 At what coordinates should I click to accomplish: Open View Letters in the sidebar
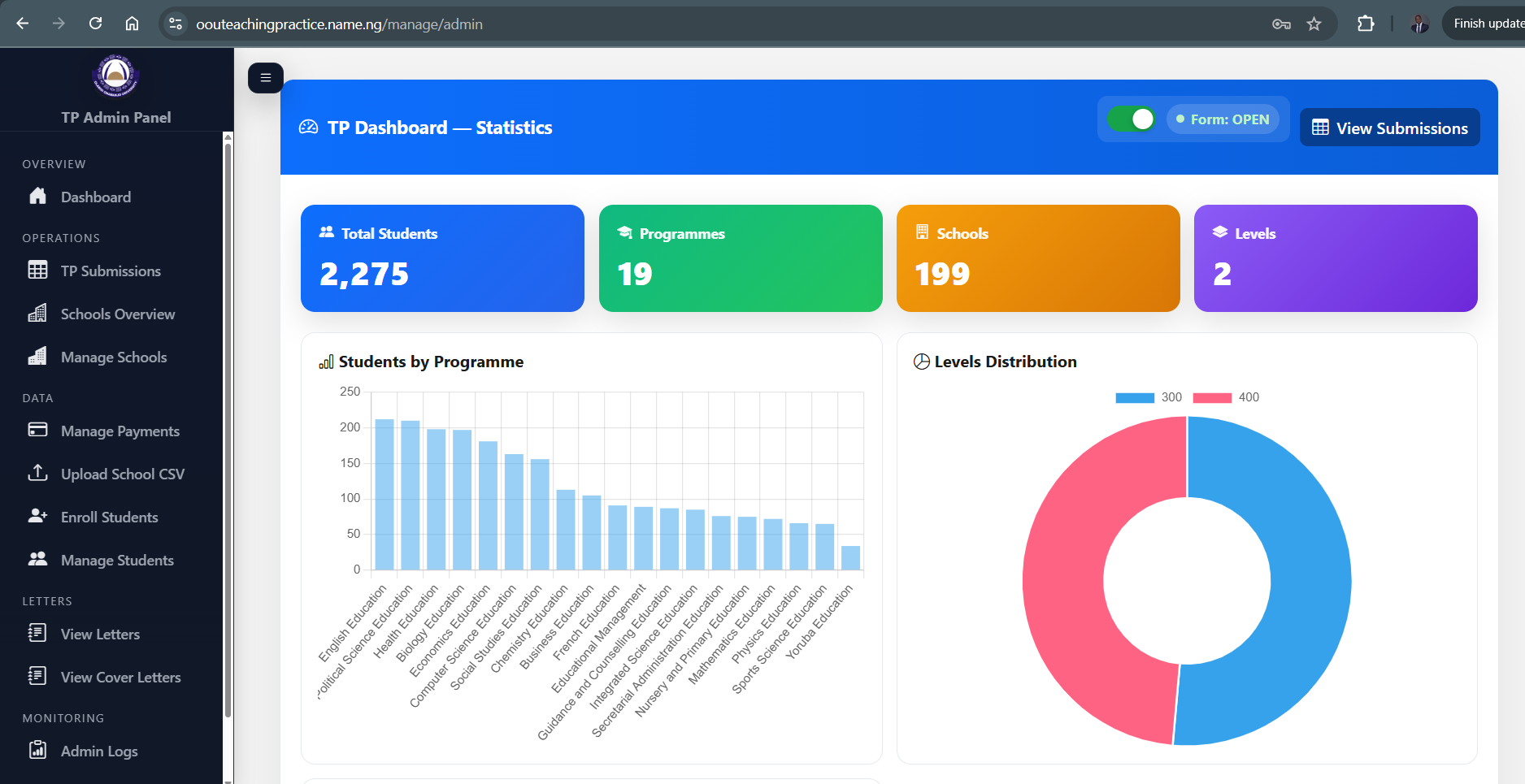pos(111,634)
